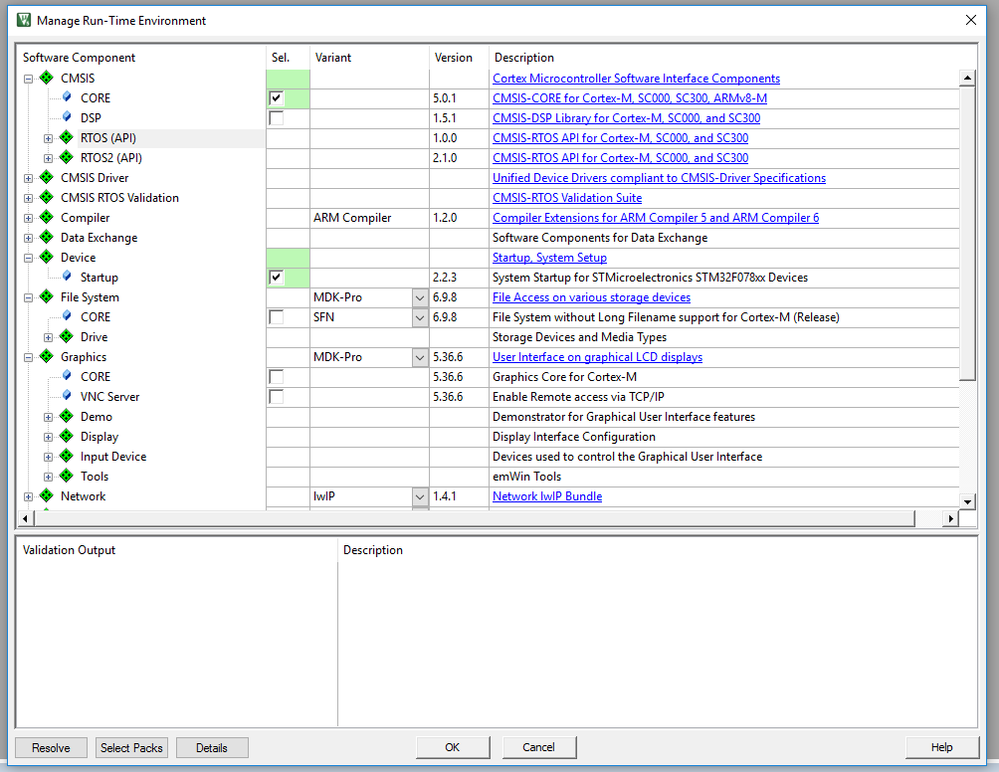Click the Select Packs button
The image size is (999, 772).
(131, 747)
